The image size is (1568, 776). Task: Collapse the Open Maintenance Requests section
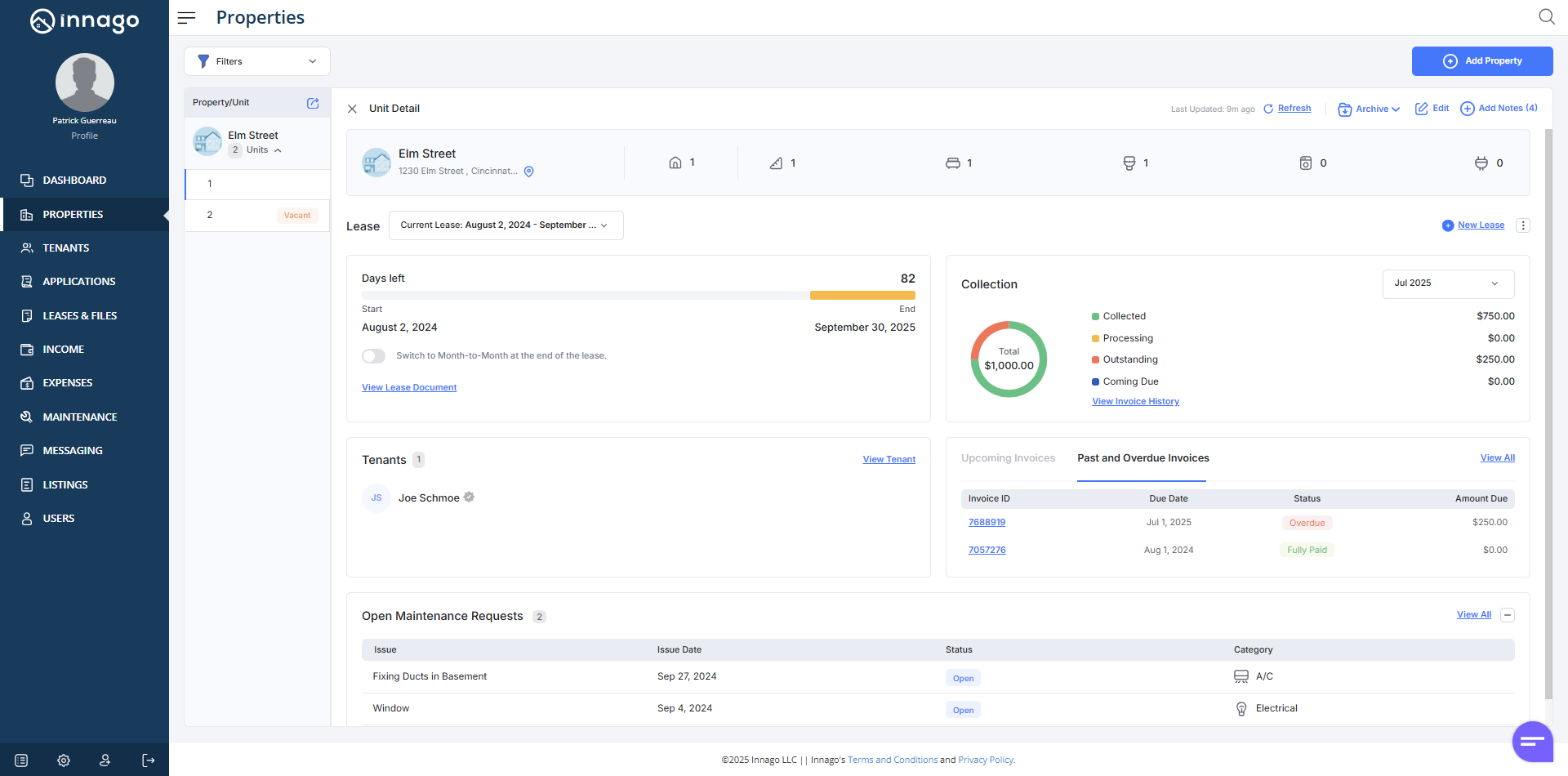click(x=1508, y=615)
